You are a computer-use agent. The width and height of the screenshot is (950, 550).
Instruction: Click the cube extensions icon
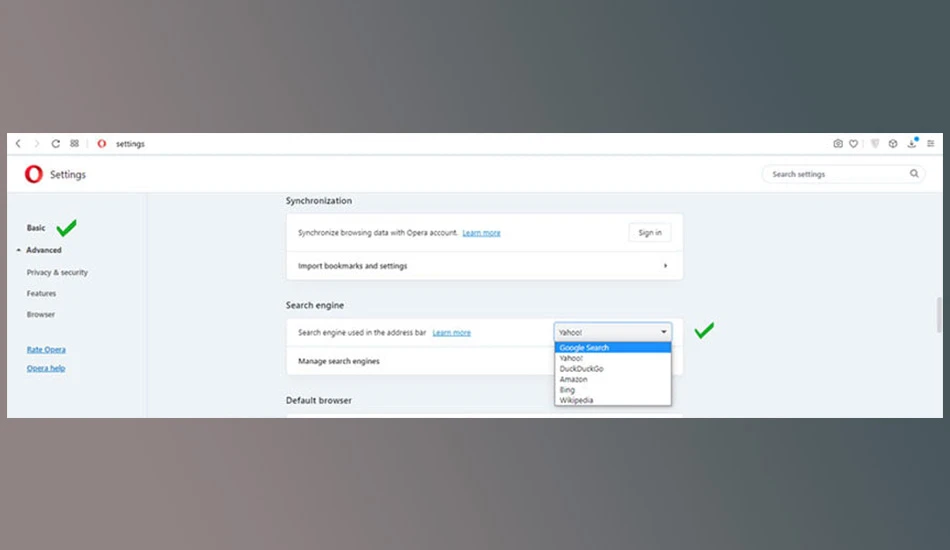click(x=893, y=144)
